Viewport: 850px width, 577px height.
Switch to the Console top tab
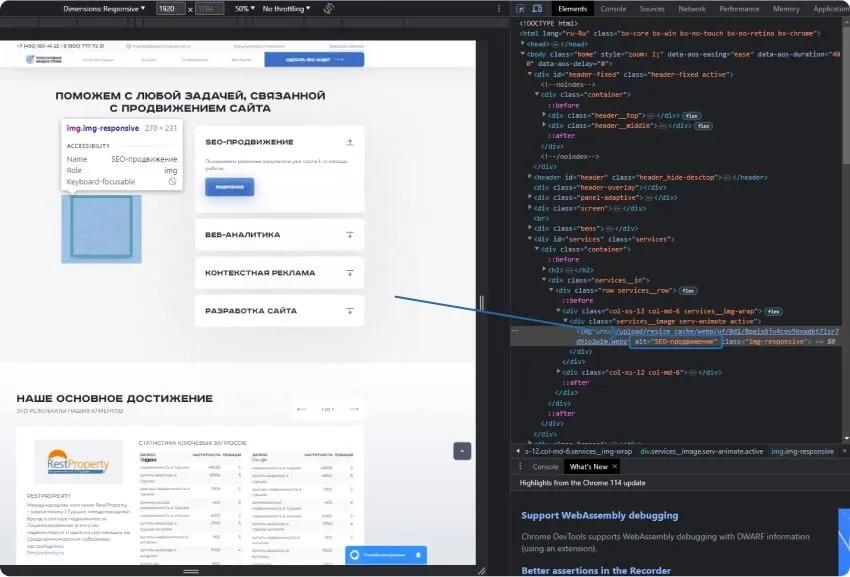pyautogui.click(x=613, y=9)
